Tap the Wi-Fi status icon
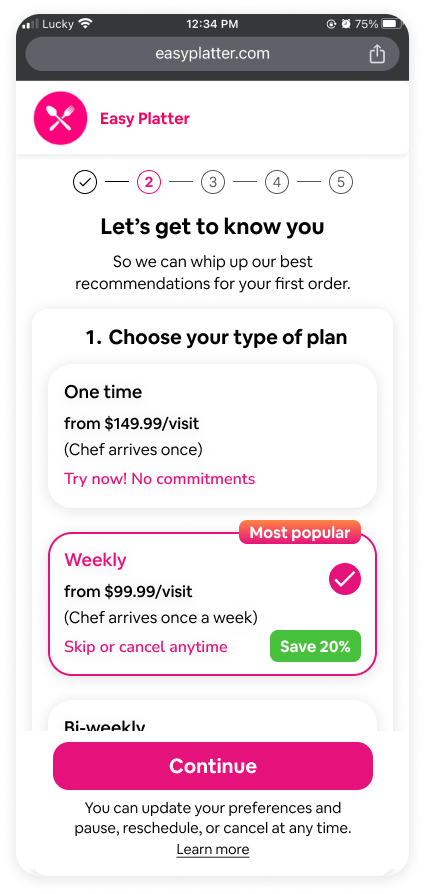 click(86, 24)
